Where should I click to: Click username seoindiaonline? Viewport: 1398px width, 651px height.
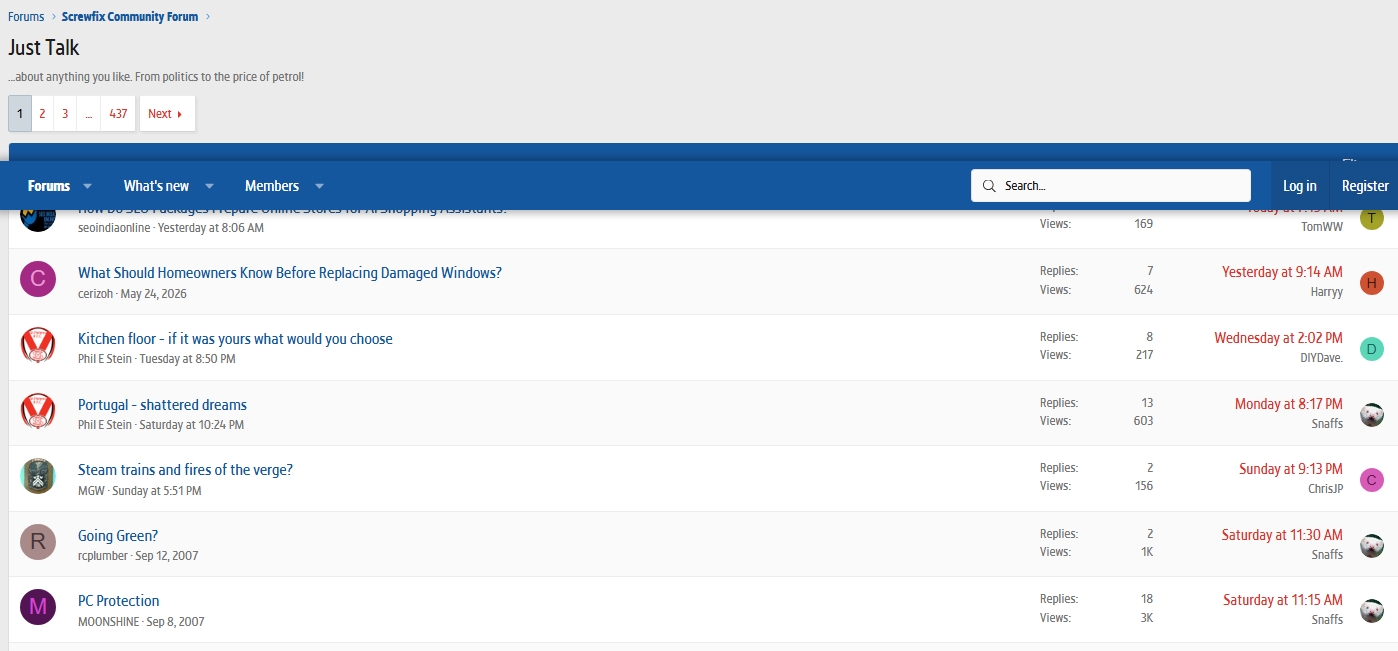[x=114, y=228]
